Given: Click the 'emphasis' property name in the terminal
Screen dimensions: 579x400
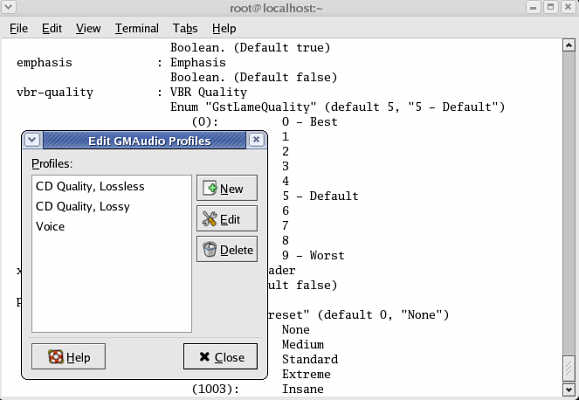Looking at the screenshot, I should [x=44, y=63].
